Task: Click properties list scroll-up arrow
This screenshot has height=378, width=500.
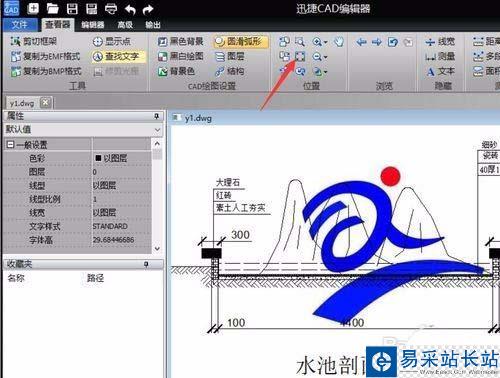Action: point(157,144)
